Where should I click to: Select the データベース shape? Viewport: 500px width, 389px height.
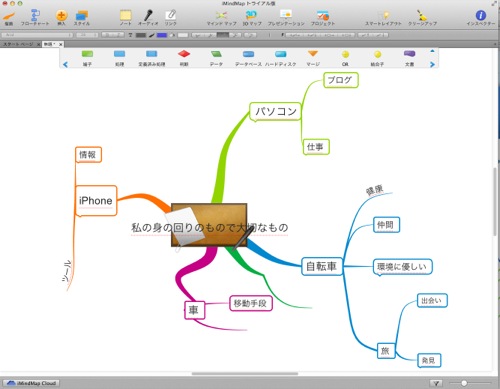pyautogui.click(x=248, y=54)
